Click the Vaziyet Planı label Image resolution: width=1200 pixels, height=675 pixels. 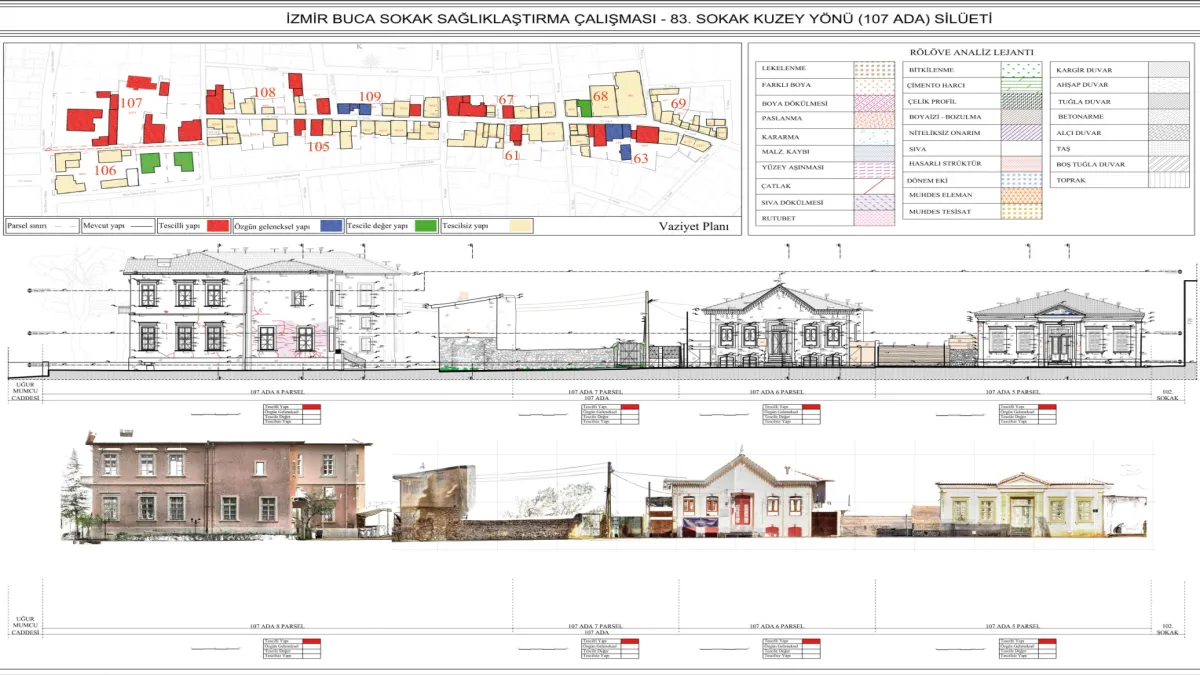(x=692, y=227)
